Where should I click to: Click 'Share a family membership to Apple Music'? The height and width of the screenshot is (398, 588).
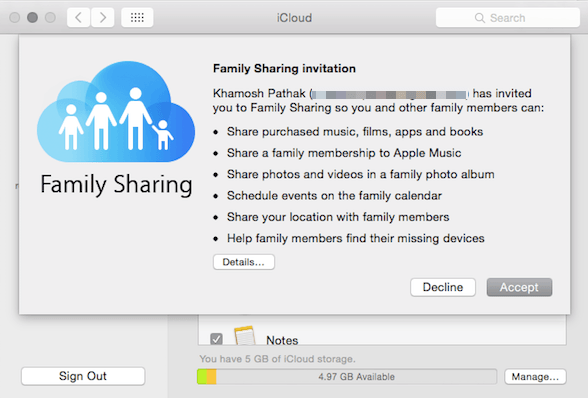click(344, 153)
